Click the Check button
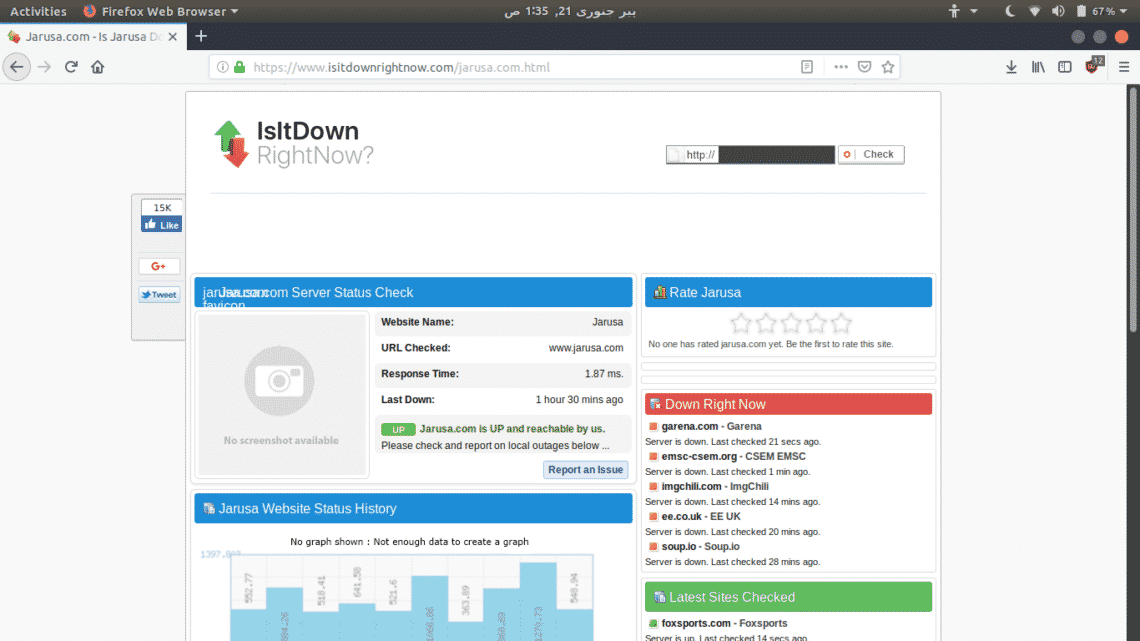Image resolution: width=1140 pixels, height=641 pixels. coord(871,154)
